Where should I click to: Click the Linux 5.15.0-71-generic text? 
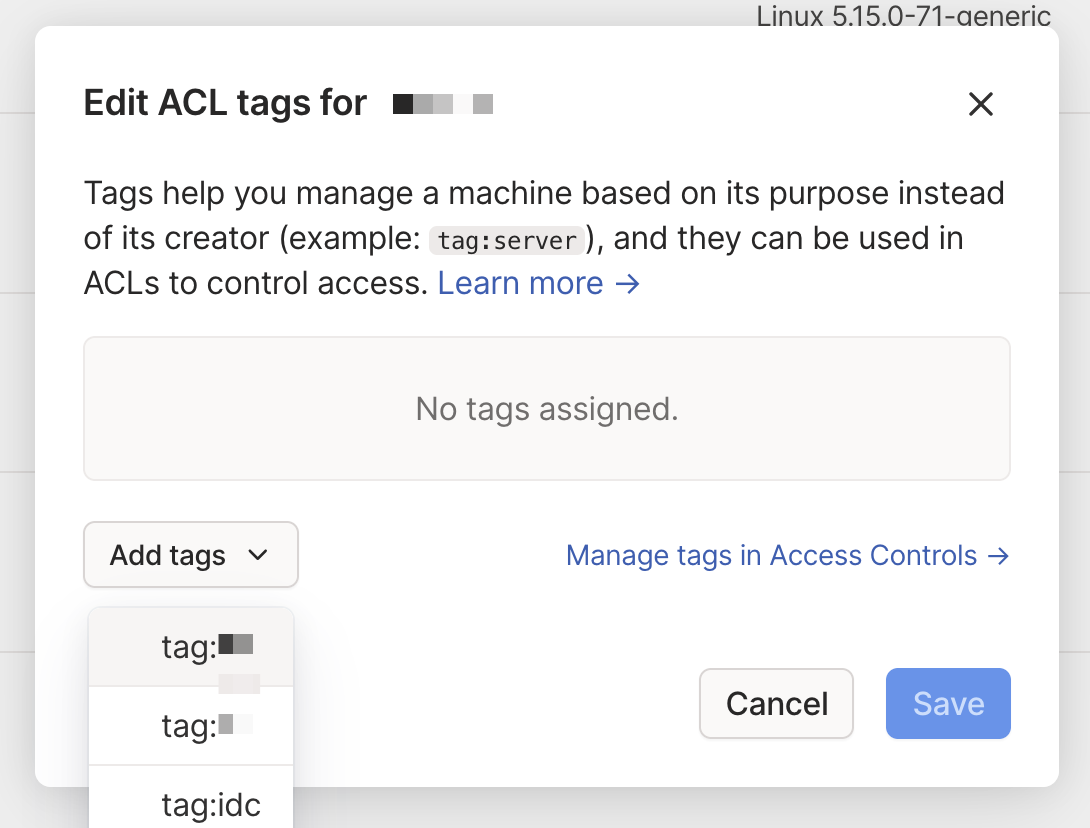pos(903,15)
